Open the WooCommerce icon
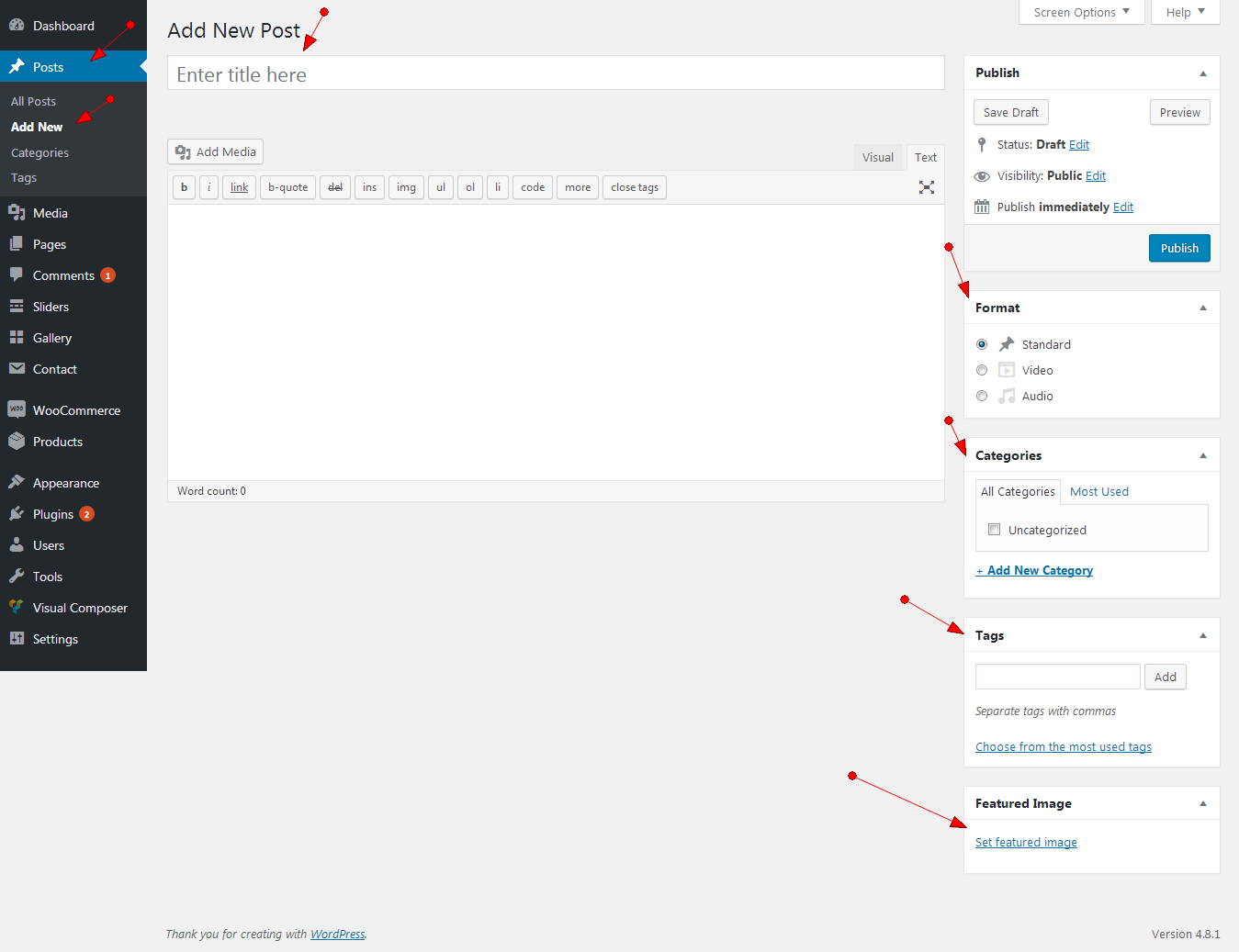The width and height of the screenshot is (1239, 952). [x=17, y=410]
